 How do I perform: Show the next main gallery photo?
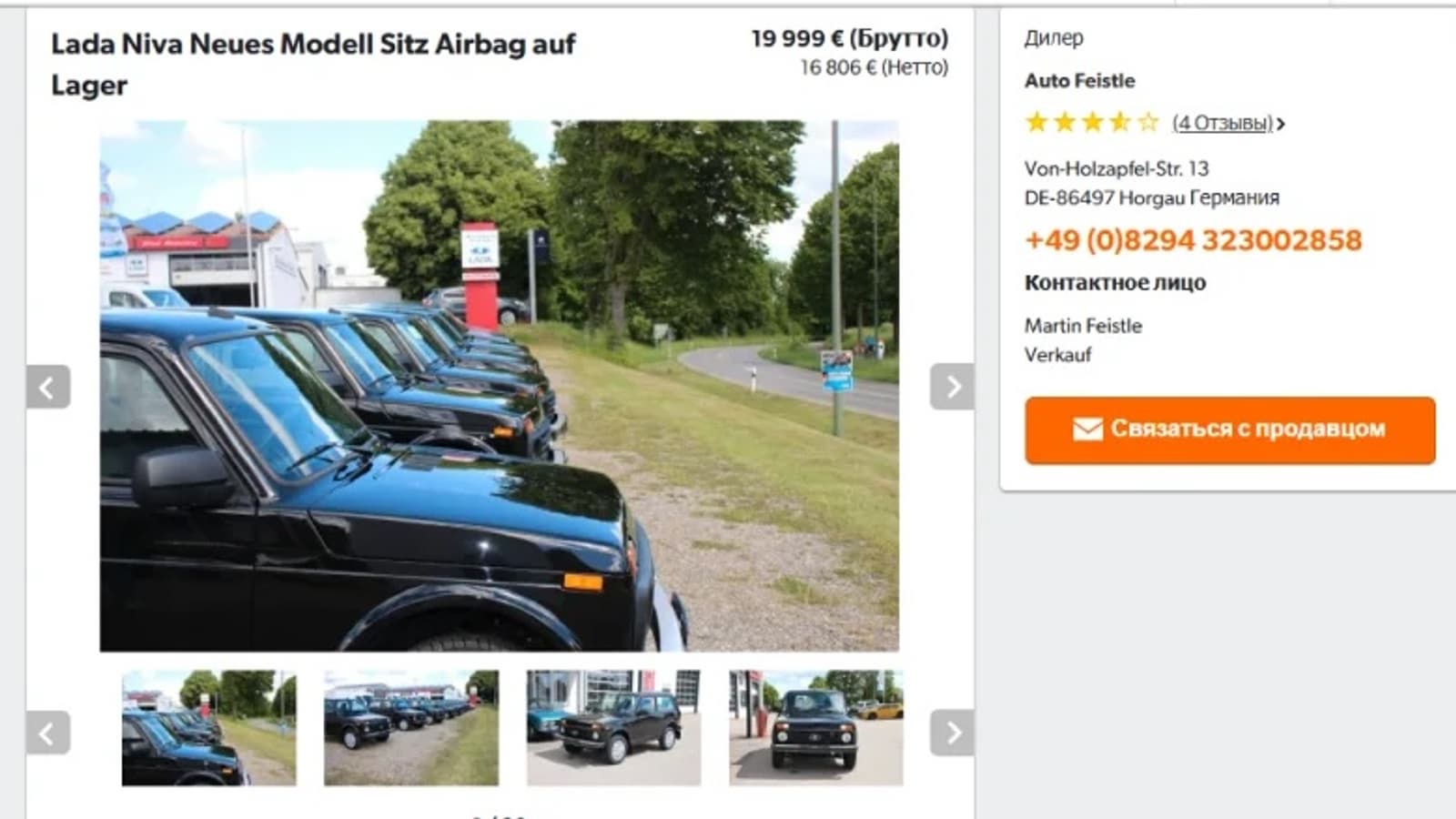[952, 388]
